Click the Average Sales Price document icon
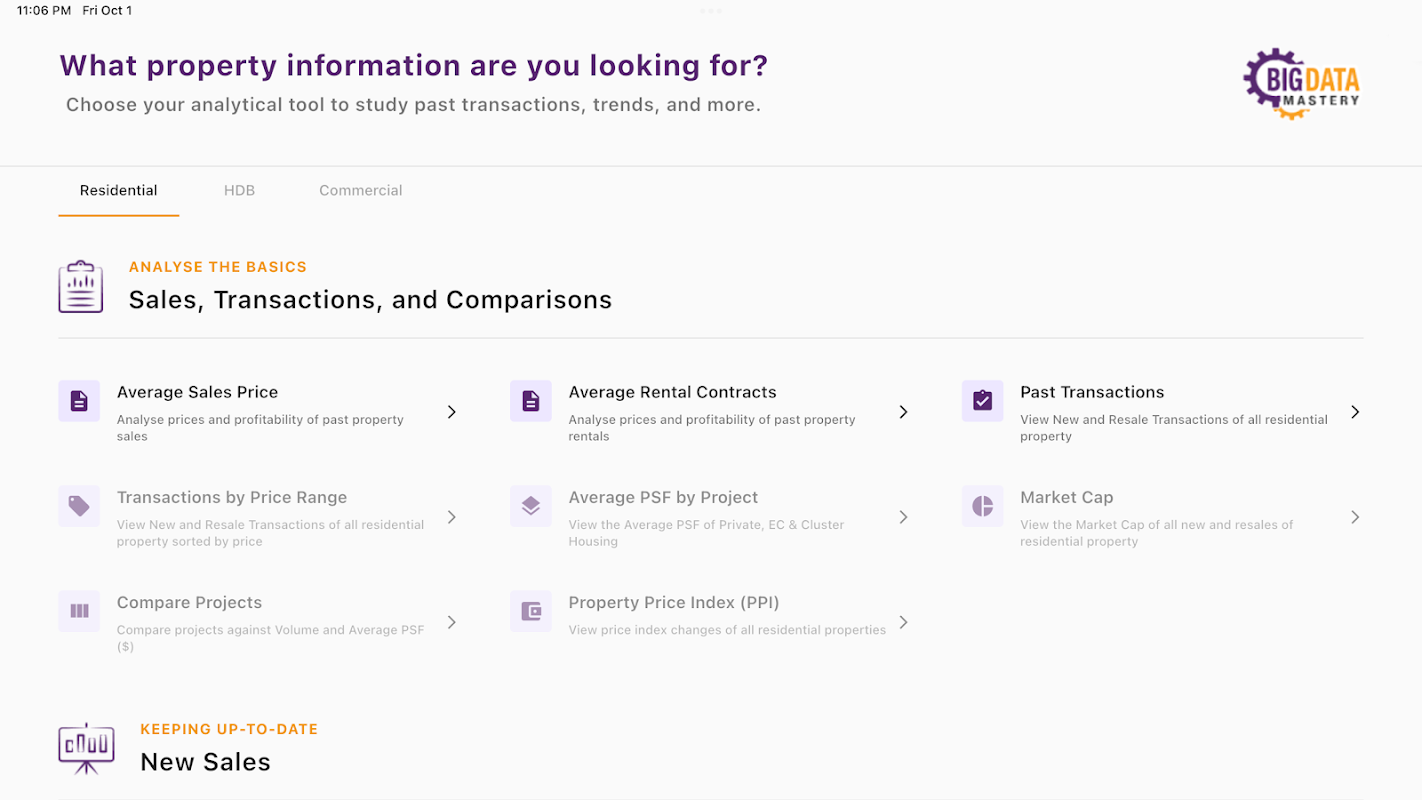 (79, 401)
